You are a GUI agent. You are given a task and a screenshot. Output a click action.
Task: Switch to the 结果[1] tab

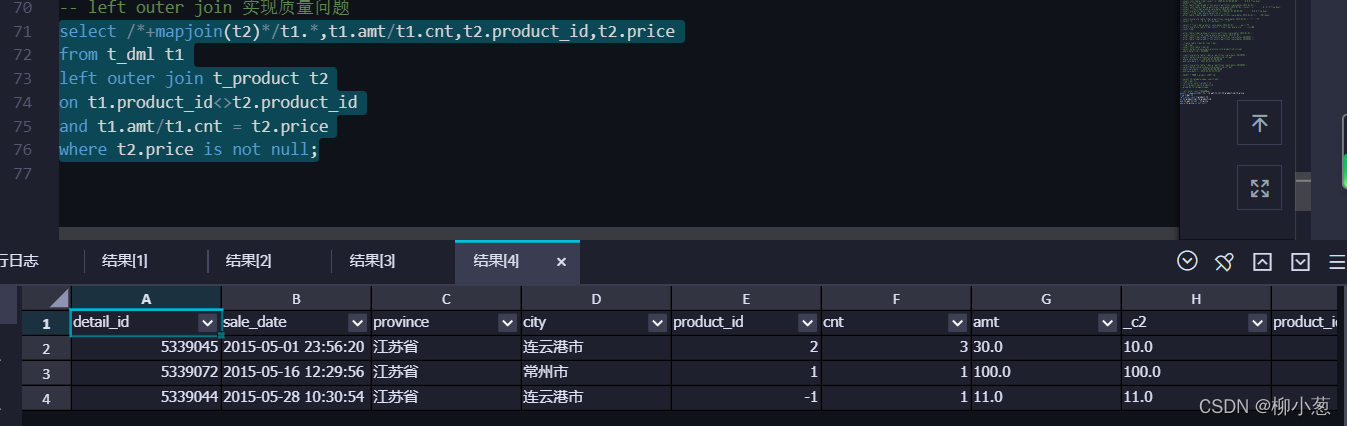125,261
